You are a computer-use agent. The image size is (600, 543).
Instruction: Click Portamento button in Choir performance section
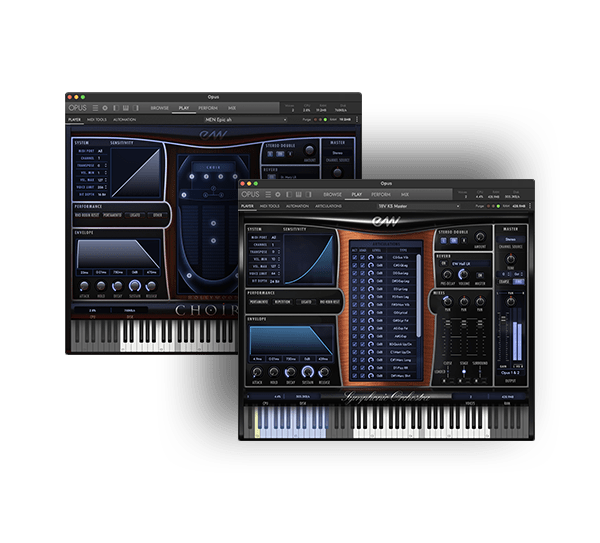pos(111,214)
